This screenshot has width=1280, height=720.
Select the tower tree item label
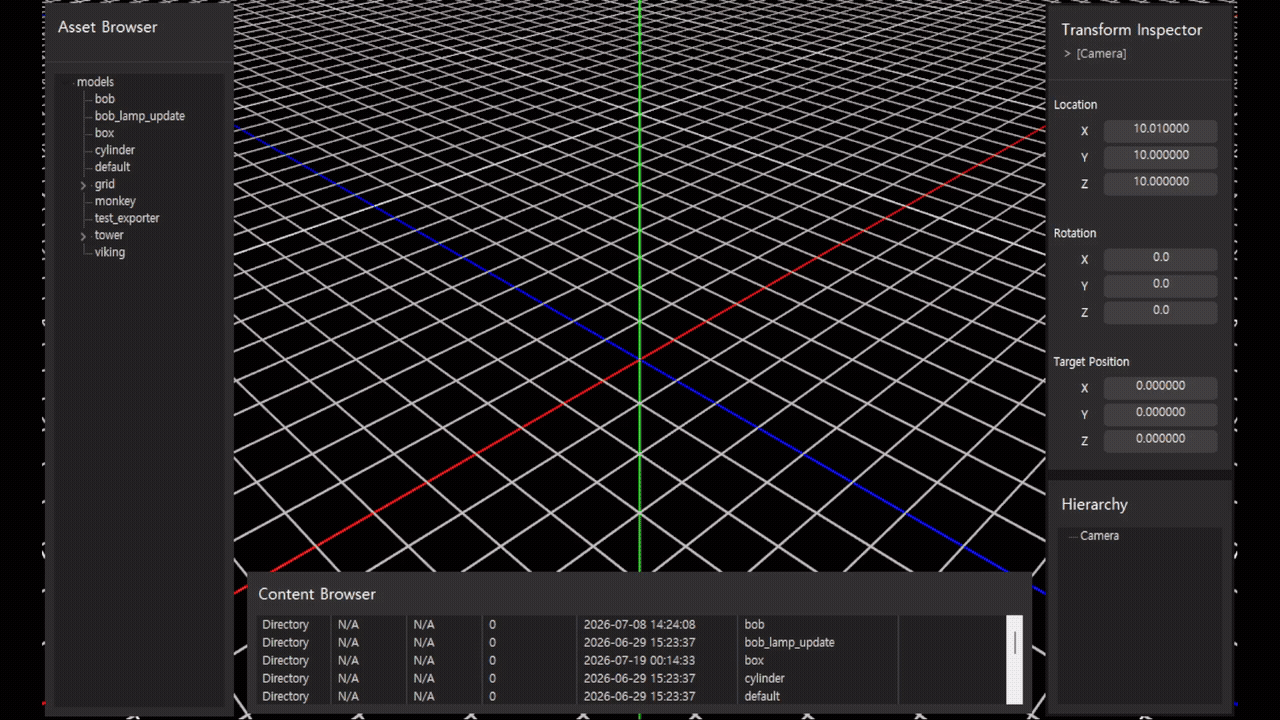(x=109, y=235)
